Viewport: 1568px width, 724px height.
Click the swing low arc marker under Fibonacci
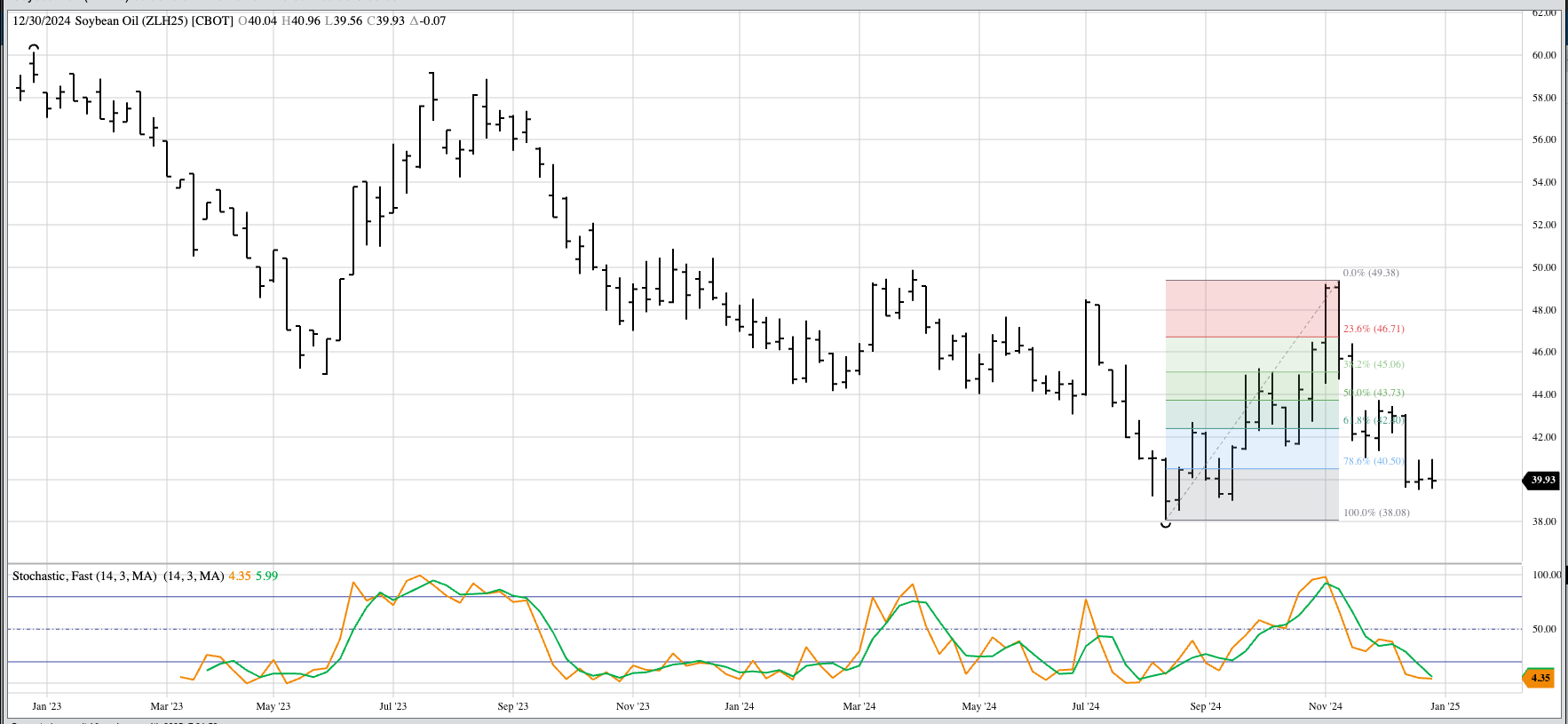click(1166, 525)
